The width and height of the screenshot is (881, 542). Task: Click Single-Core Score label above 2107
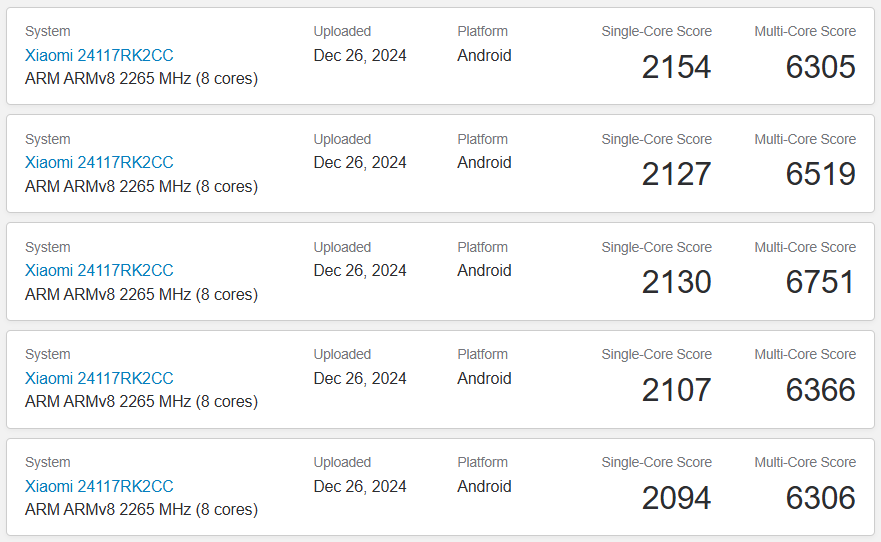[656, 354]
